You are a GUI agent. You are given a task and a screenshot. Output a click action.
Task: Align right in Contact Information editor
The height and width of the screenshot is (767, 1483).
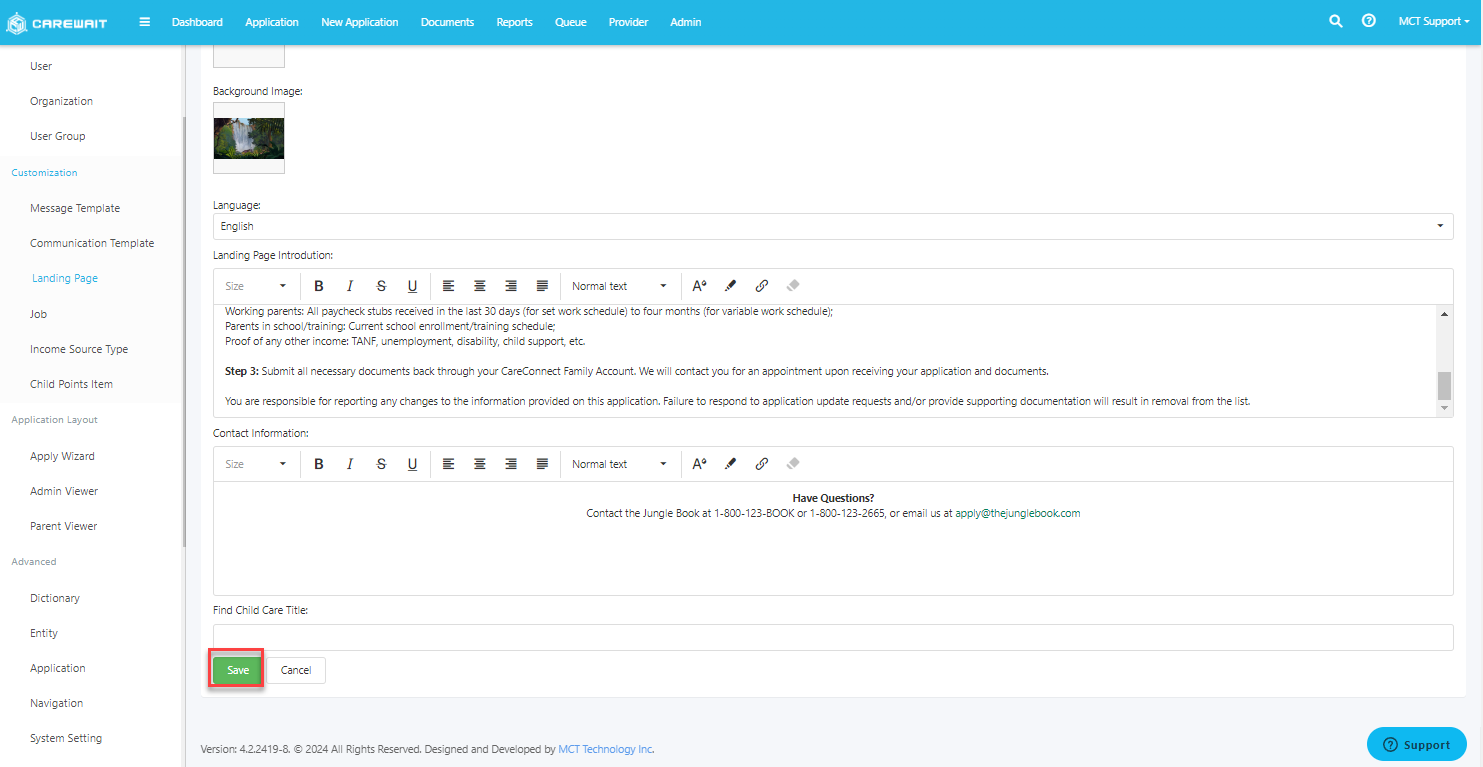coord(511,464)
